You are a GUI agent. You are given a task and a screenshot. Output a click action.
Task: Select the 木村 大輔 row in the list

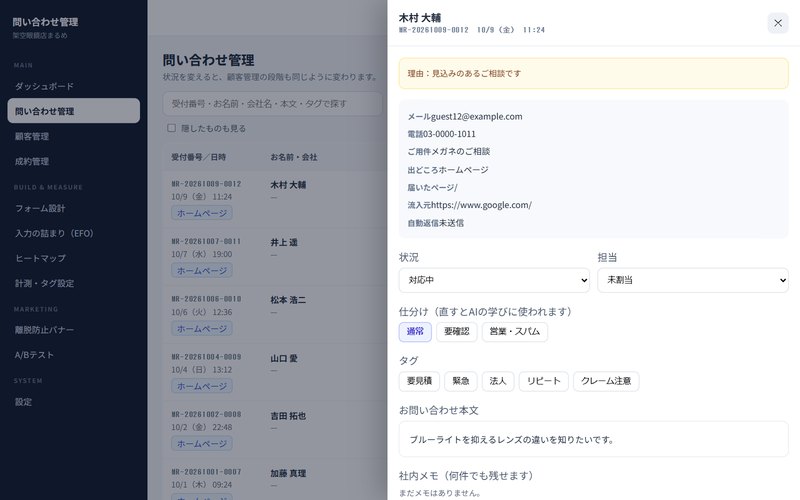click(x=275, y=199)
